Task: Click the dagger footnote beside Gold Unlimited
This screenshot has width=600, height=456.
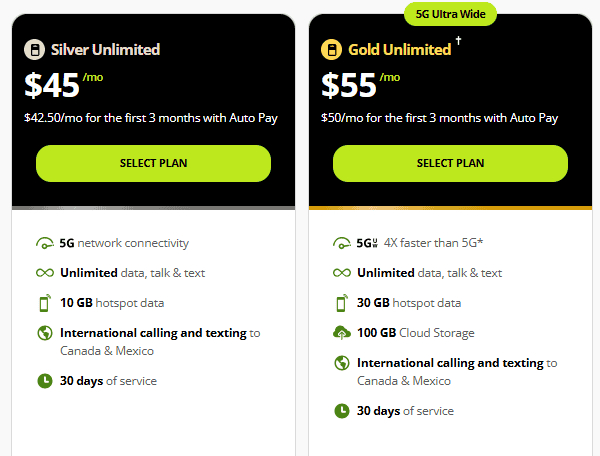Action: [458, 43]
